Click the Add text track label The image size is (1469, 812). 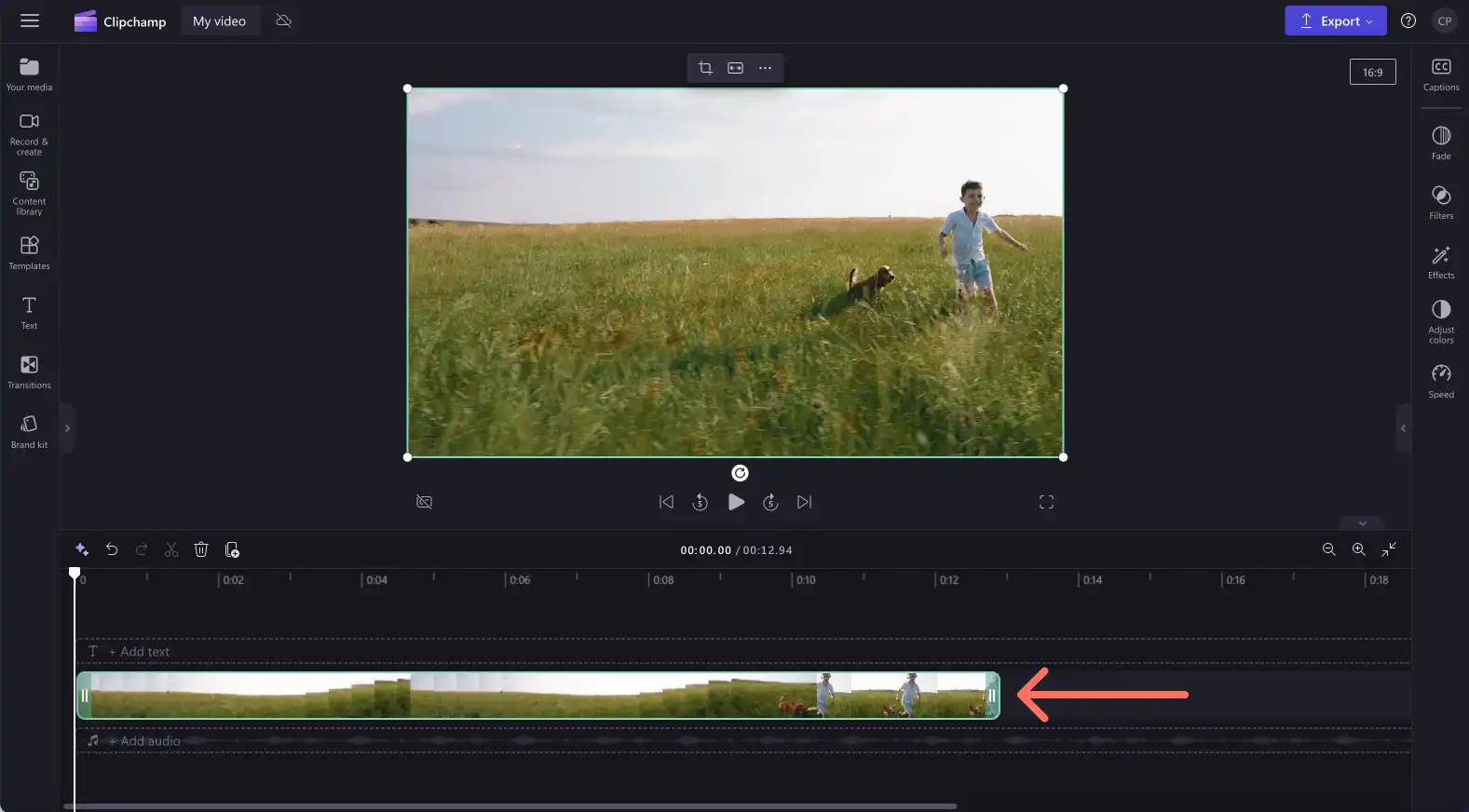[x=139, y=652]
